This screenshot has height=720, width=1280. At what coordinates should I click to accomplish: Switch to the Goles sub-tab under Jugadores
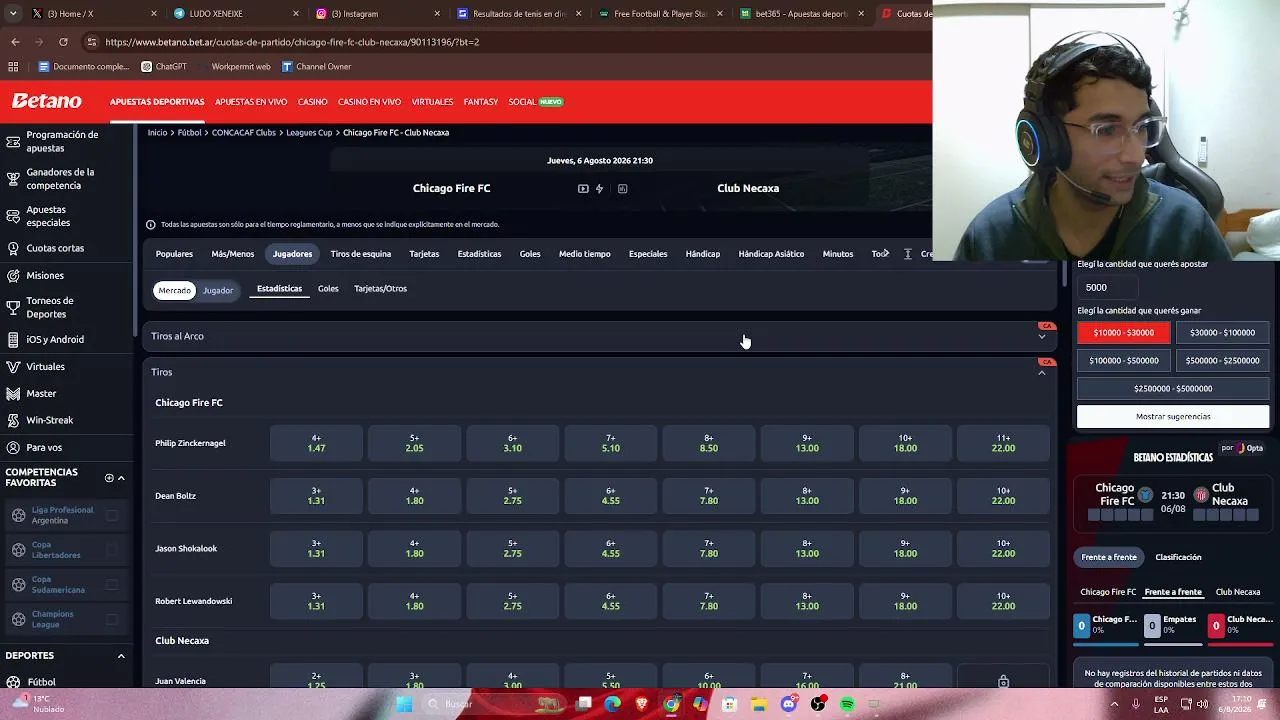[328, 289]
